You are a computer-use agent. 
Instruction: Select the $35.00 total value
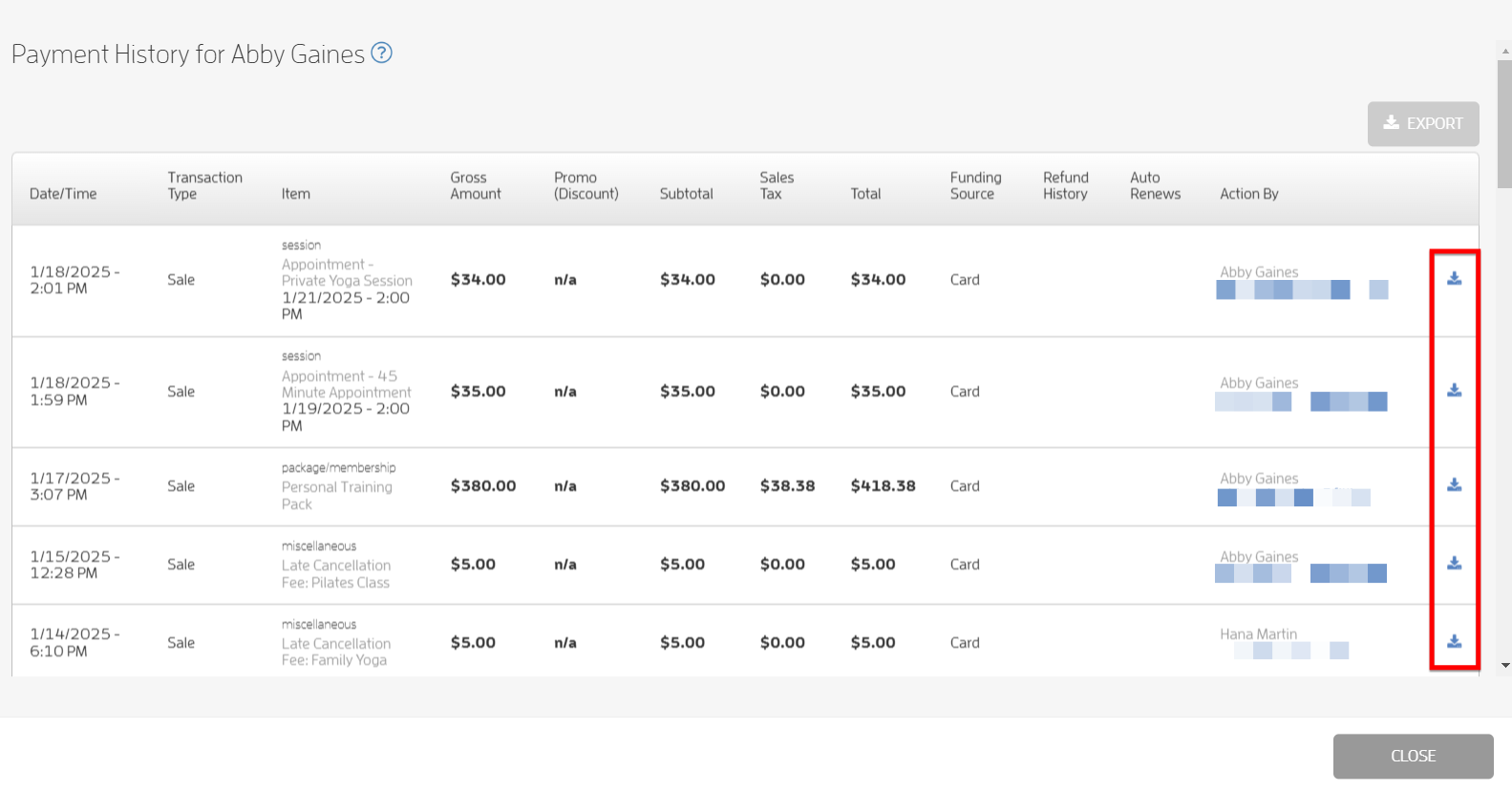[878, 391]
